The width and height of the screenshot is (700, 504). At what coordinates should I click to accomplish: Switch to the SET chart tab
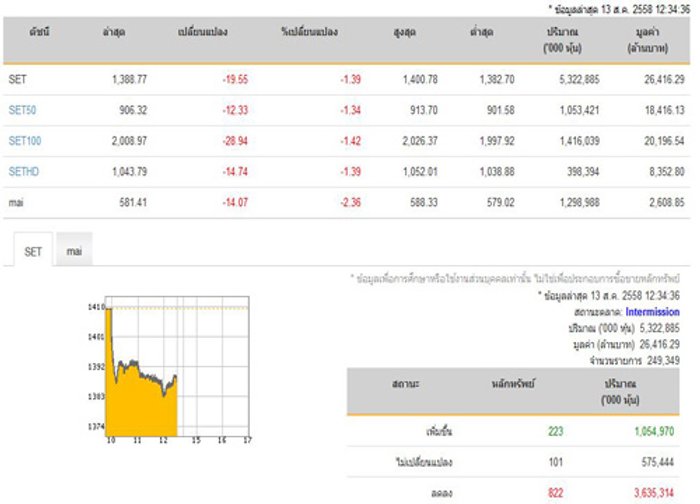click(33, 251)
